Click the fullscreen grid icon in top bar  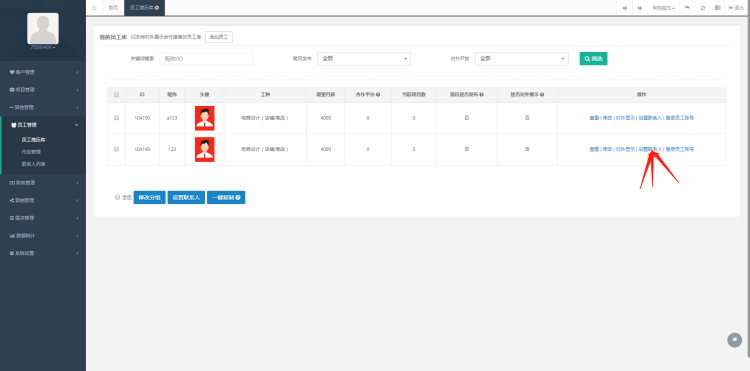[x=717, y=8]
